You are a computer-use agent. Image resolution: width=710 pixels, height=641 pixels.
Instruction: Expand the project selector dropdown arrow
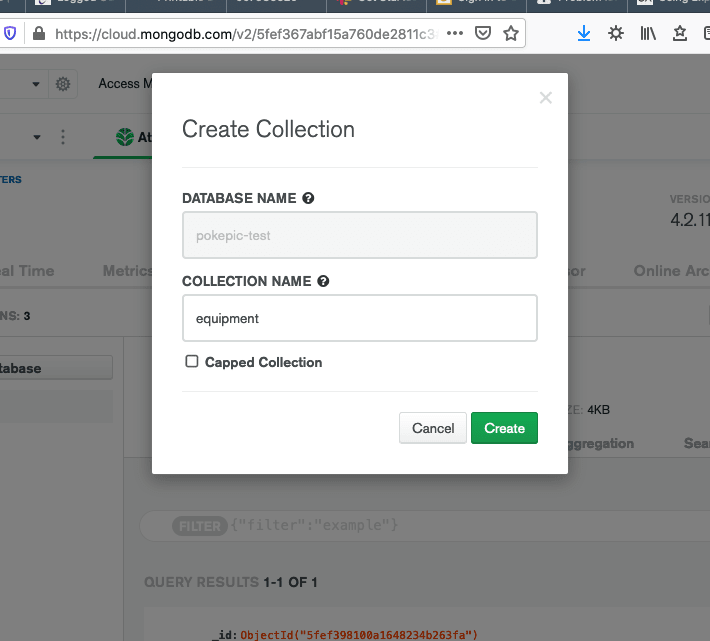point(36,84)
